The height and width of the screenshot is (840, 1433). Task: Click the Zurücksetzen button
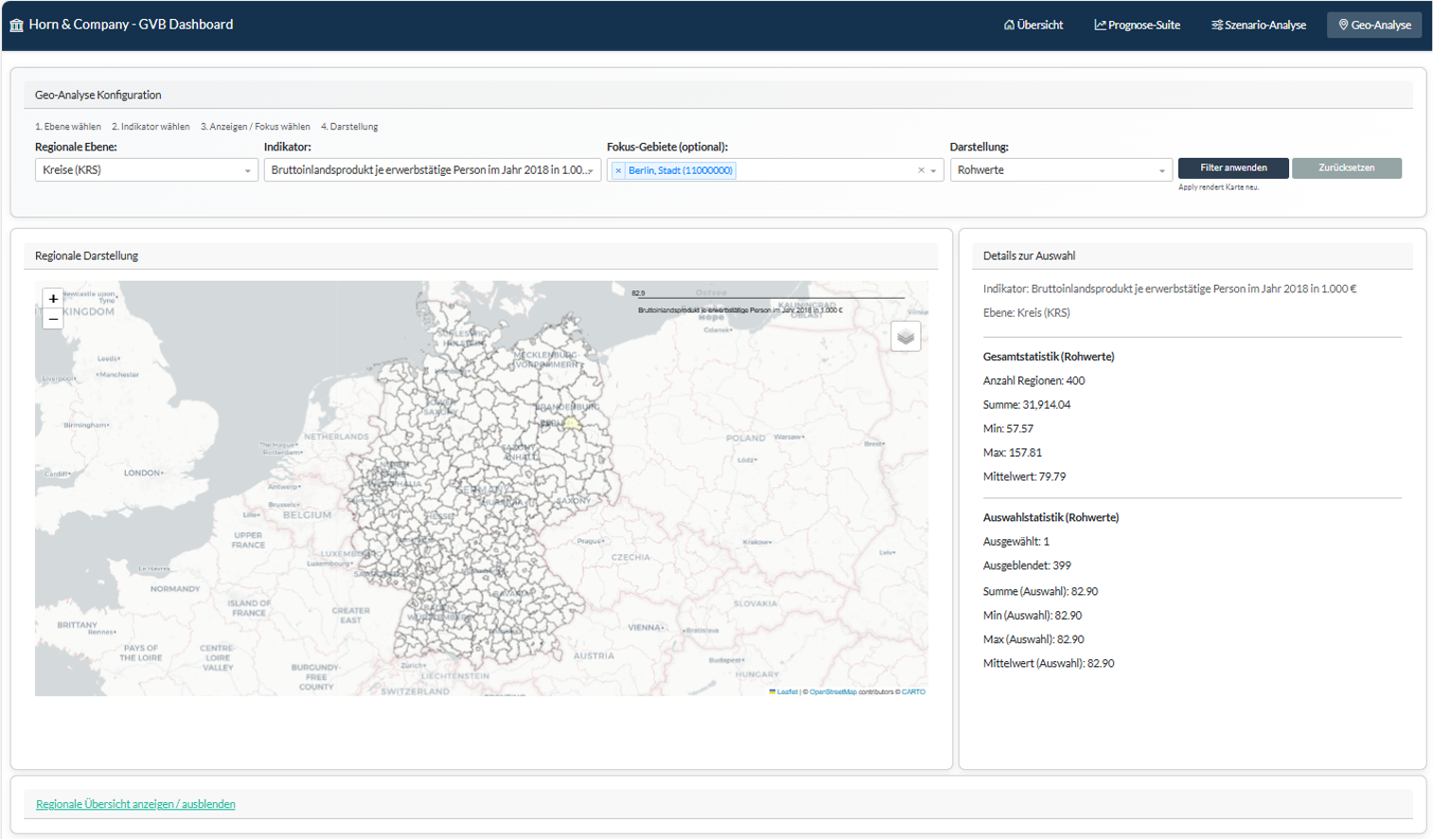pyautogui.click(x=1346, y=167)
